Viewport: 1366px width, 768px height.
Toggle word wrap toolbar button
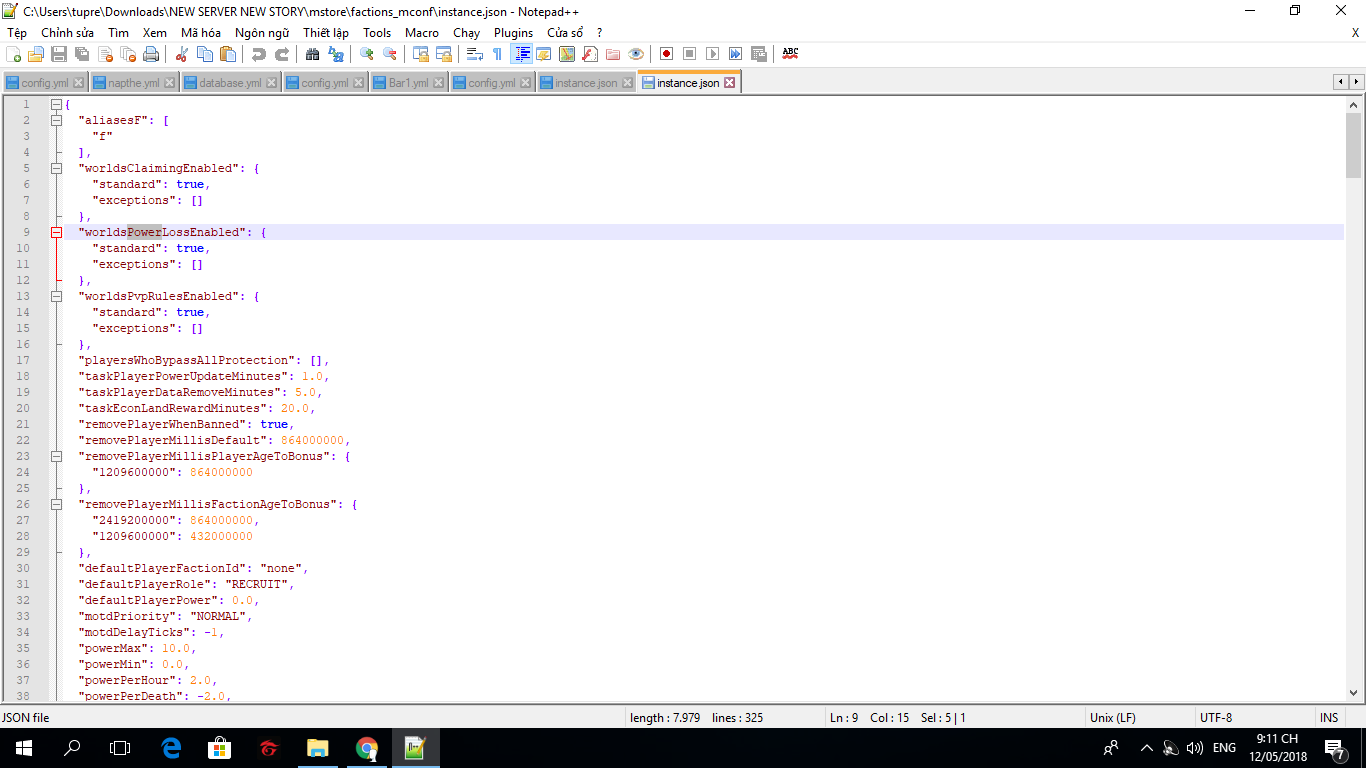[x=475, y=54]
